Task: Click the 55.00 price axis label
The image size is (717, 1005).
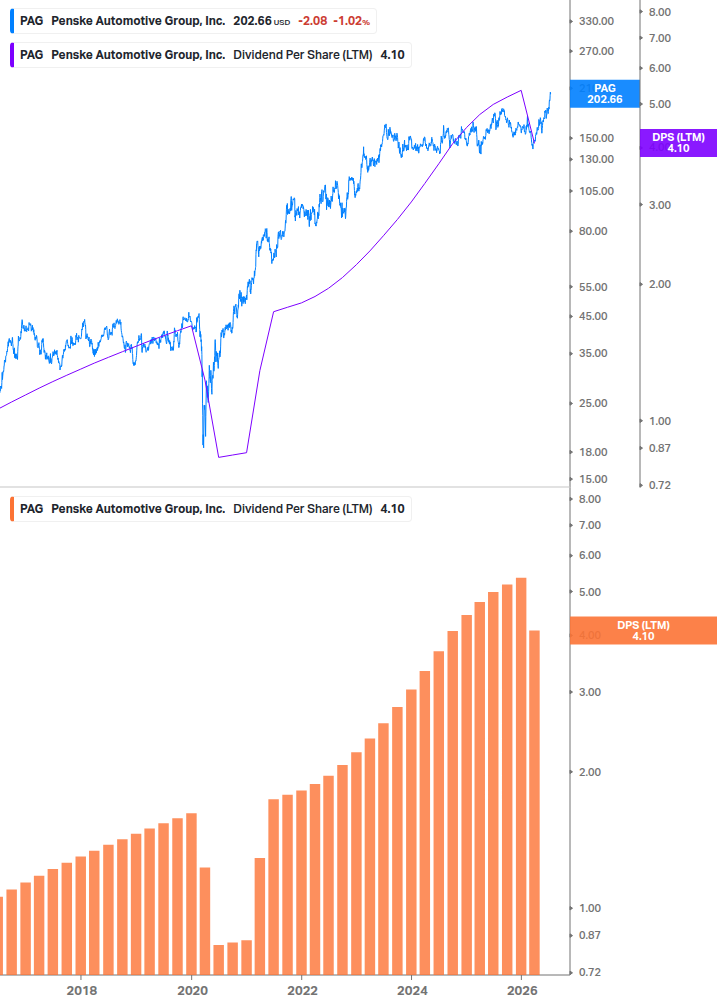Action: [593, 287]
